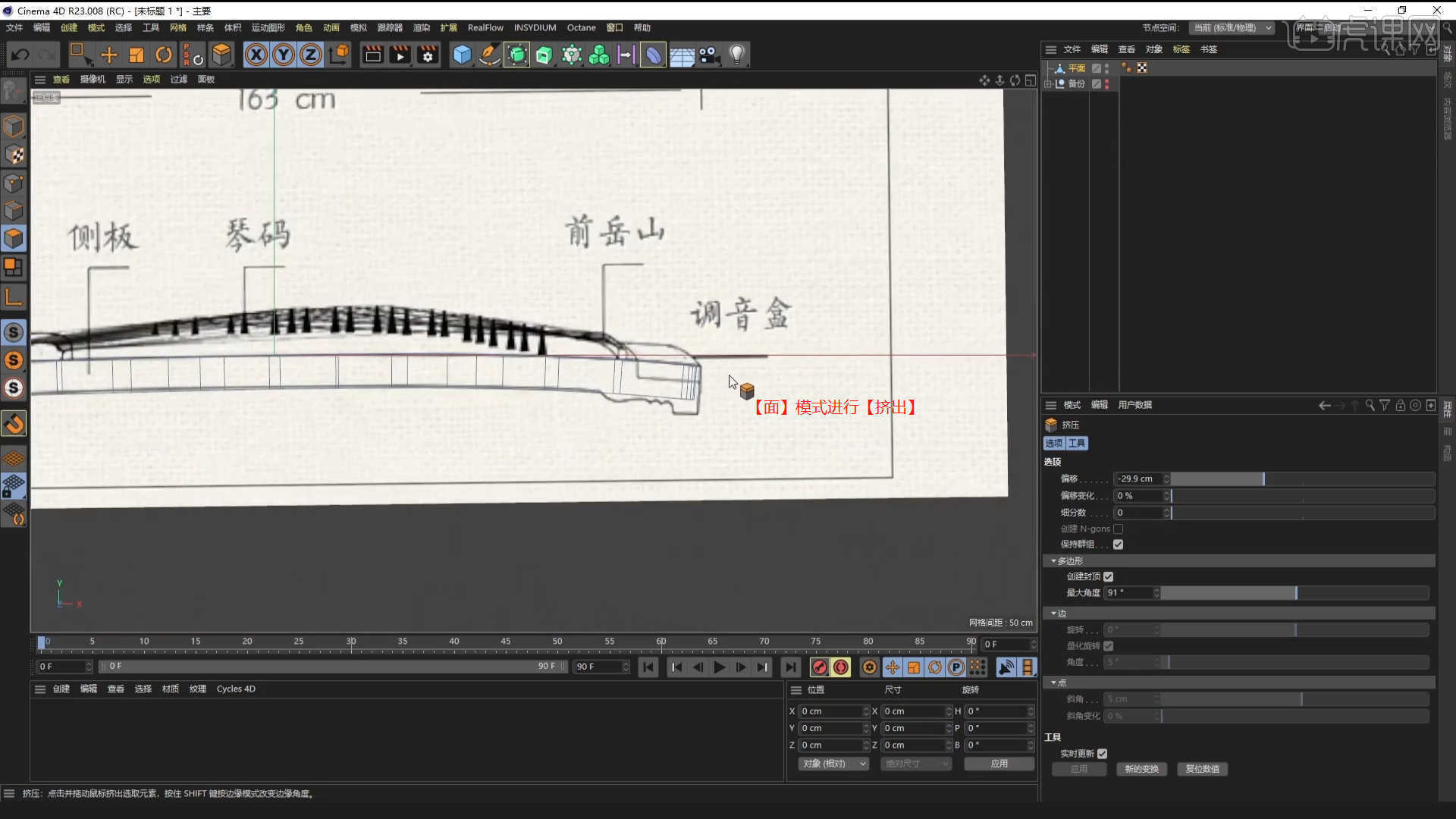Click the 复位数值 button
Image resolution: width=1456 pixels, height=819 pixels.
[1202, 769]
